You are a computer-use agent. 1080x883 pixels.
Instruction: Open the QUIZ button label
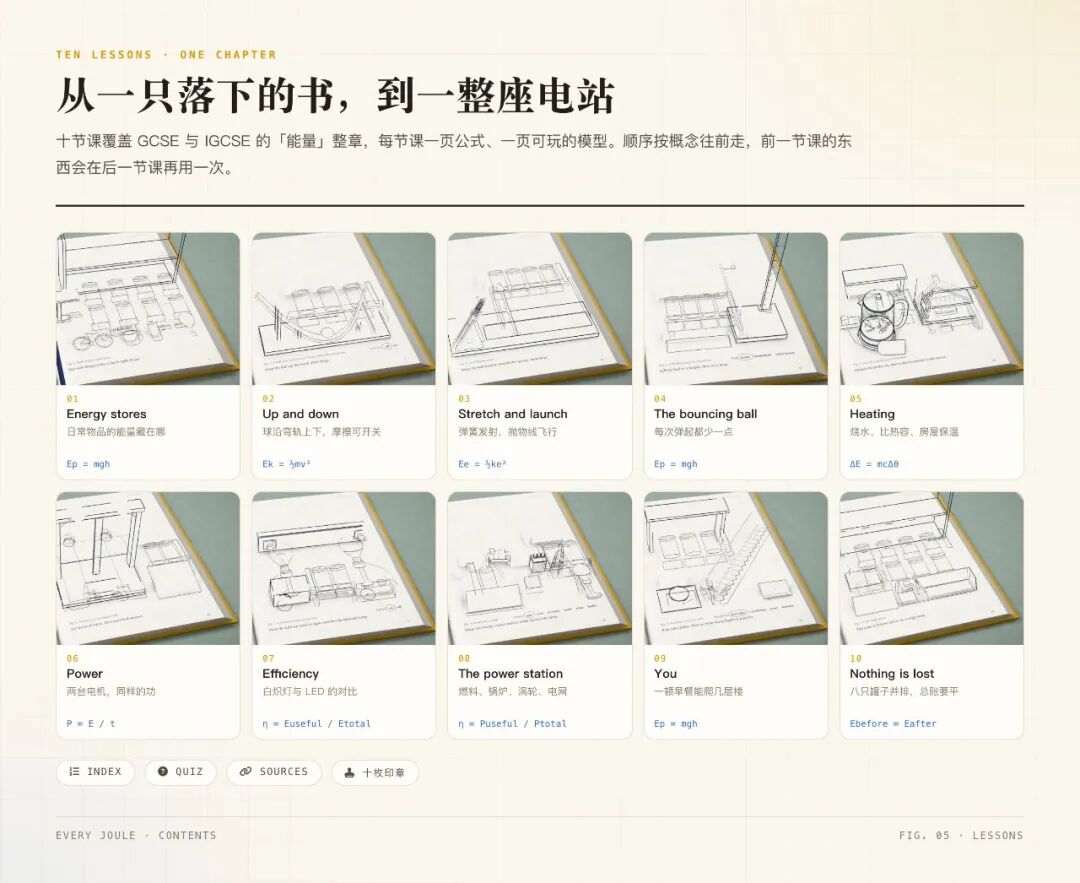189,771
